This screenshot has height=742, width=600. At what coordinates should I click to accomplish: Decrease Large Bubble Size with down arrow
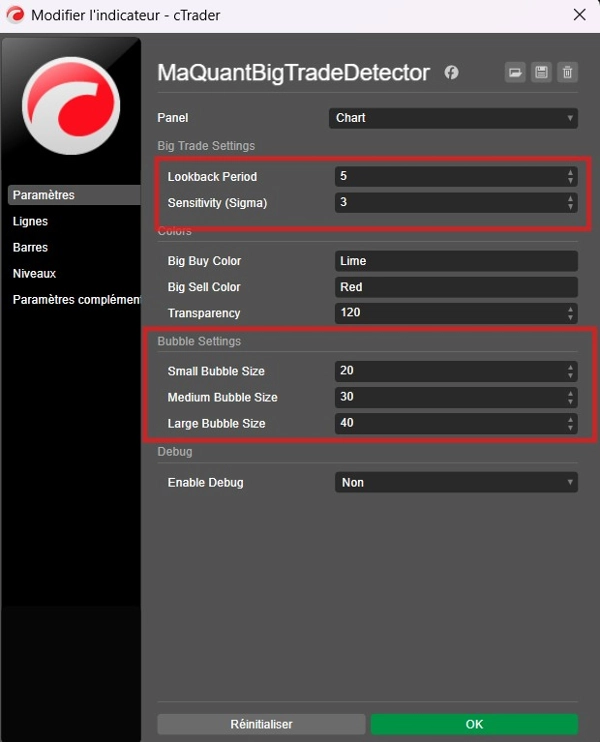coord(570,428)
